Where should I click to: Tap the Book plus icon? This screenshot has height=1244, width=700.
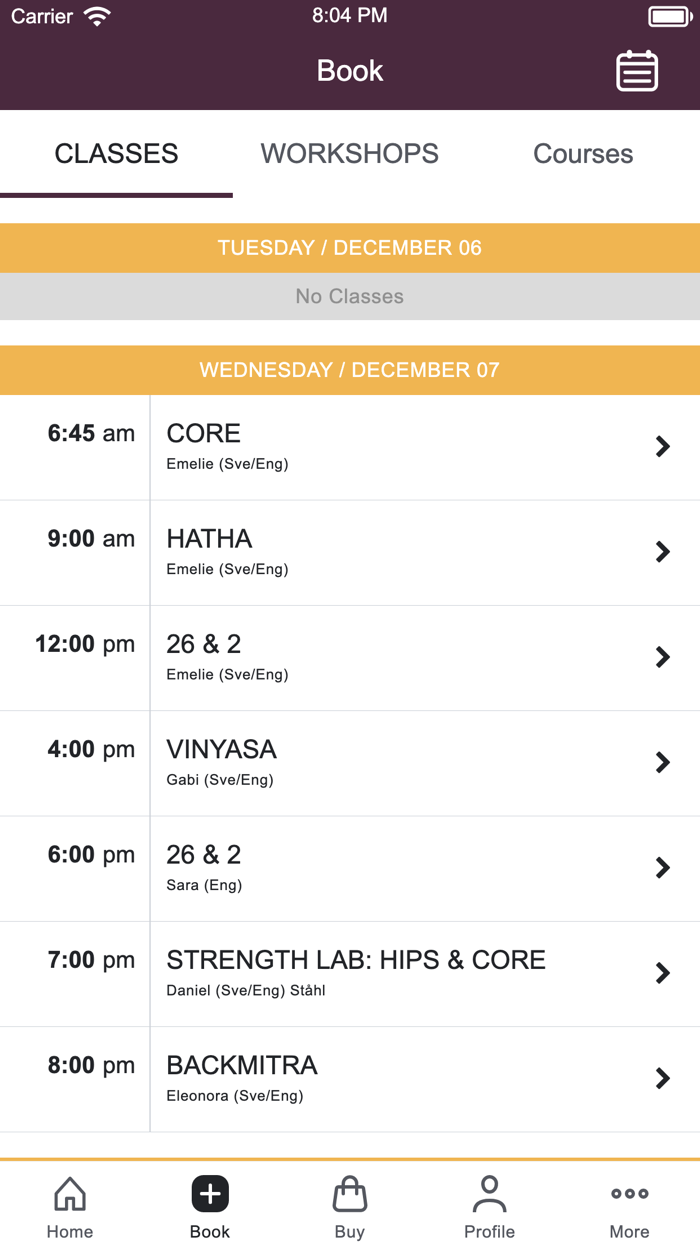[209, 1193]
